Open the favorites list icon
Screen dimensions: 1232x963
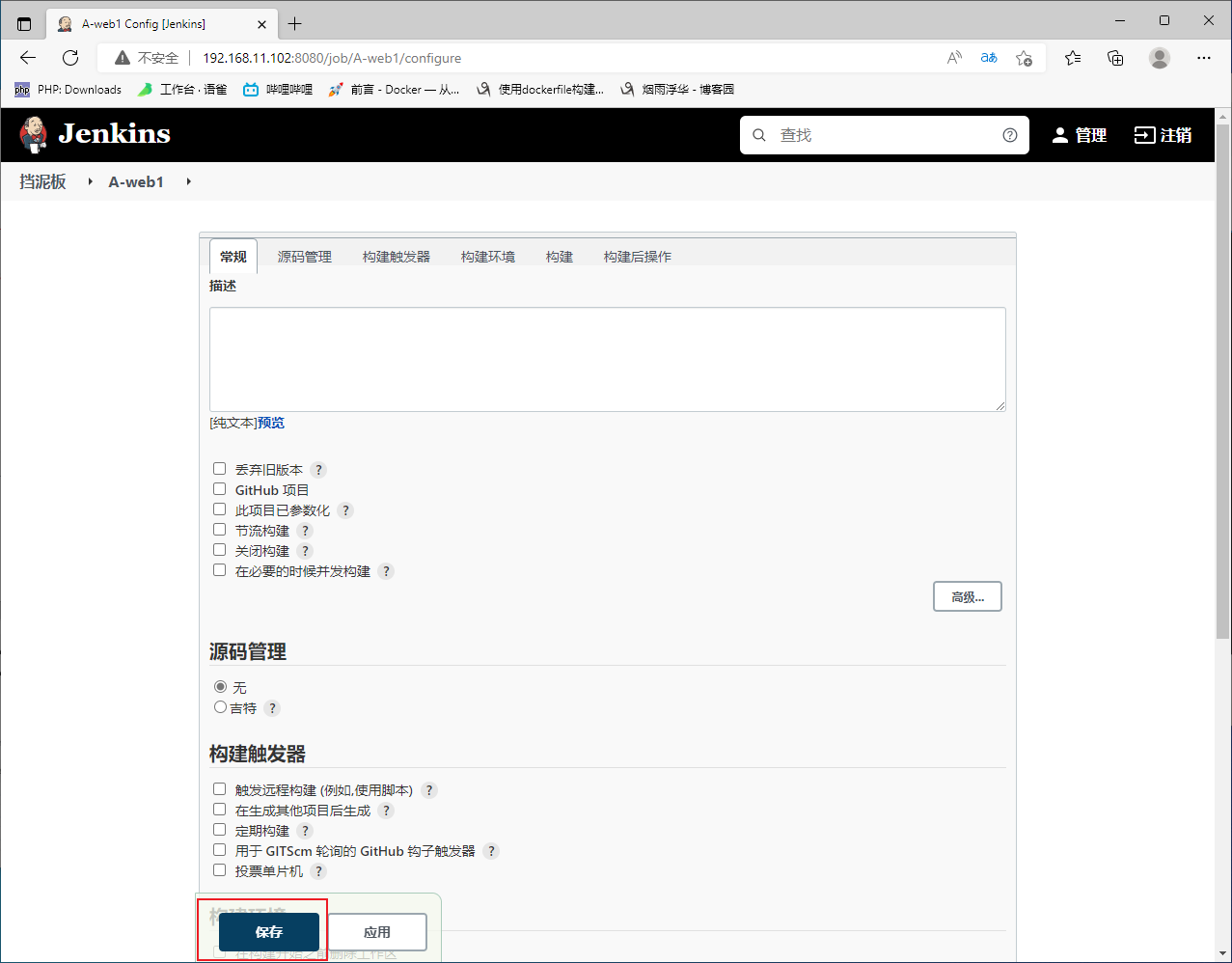coord(1073,58)
